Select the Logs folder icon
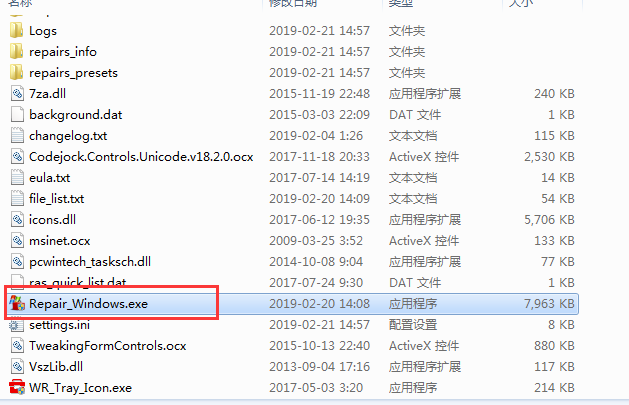 point(16,31)
